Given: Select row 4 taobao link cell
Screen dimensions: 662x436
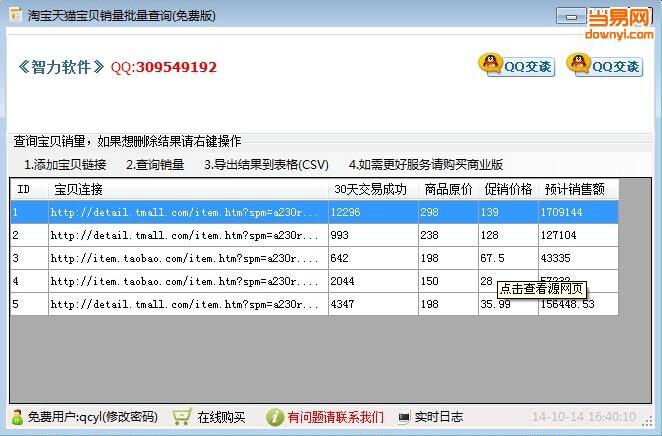Looking at the screenshot, I should click(188, 281).
